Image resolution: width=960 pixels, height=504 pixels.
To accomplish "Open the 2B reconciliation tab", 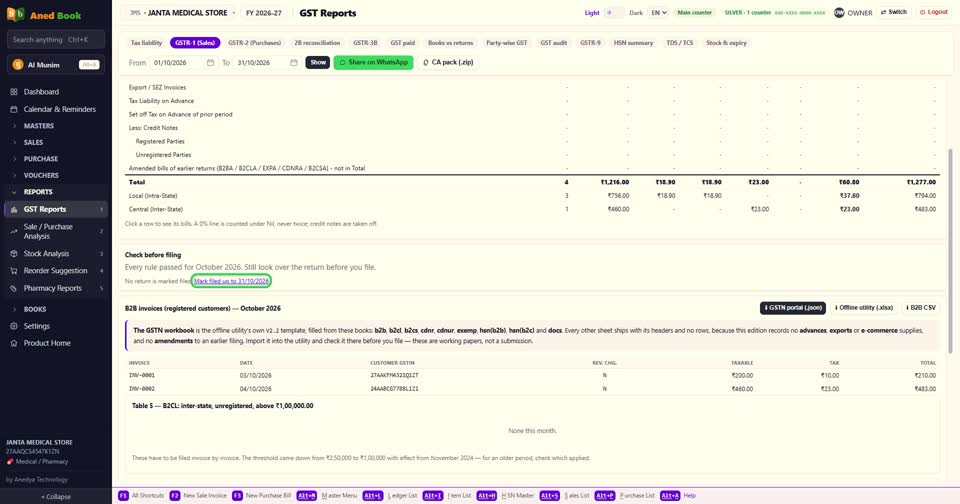I will pos(317,43).
